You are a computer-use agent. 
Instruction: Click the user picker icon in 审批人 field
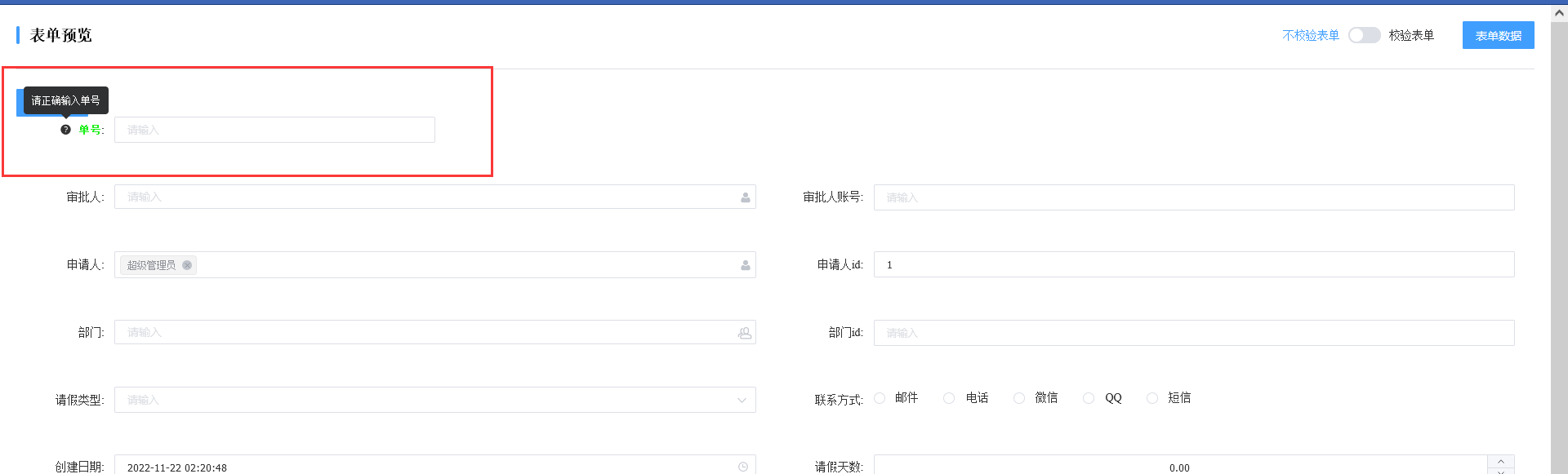coord(745,197)
